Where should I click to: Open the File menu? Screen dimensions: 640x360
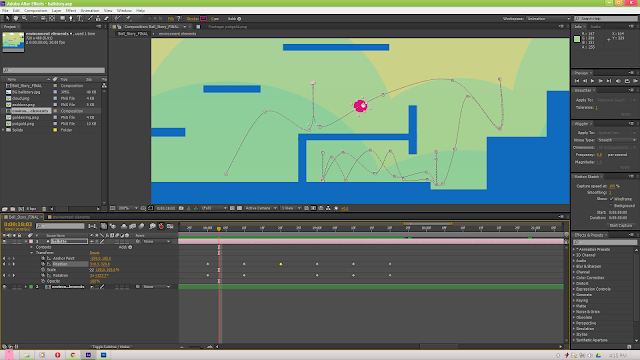point(5,11)
